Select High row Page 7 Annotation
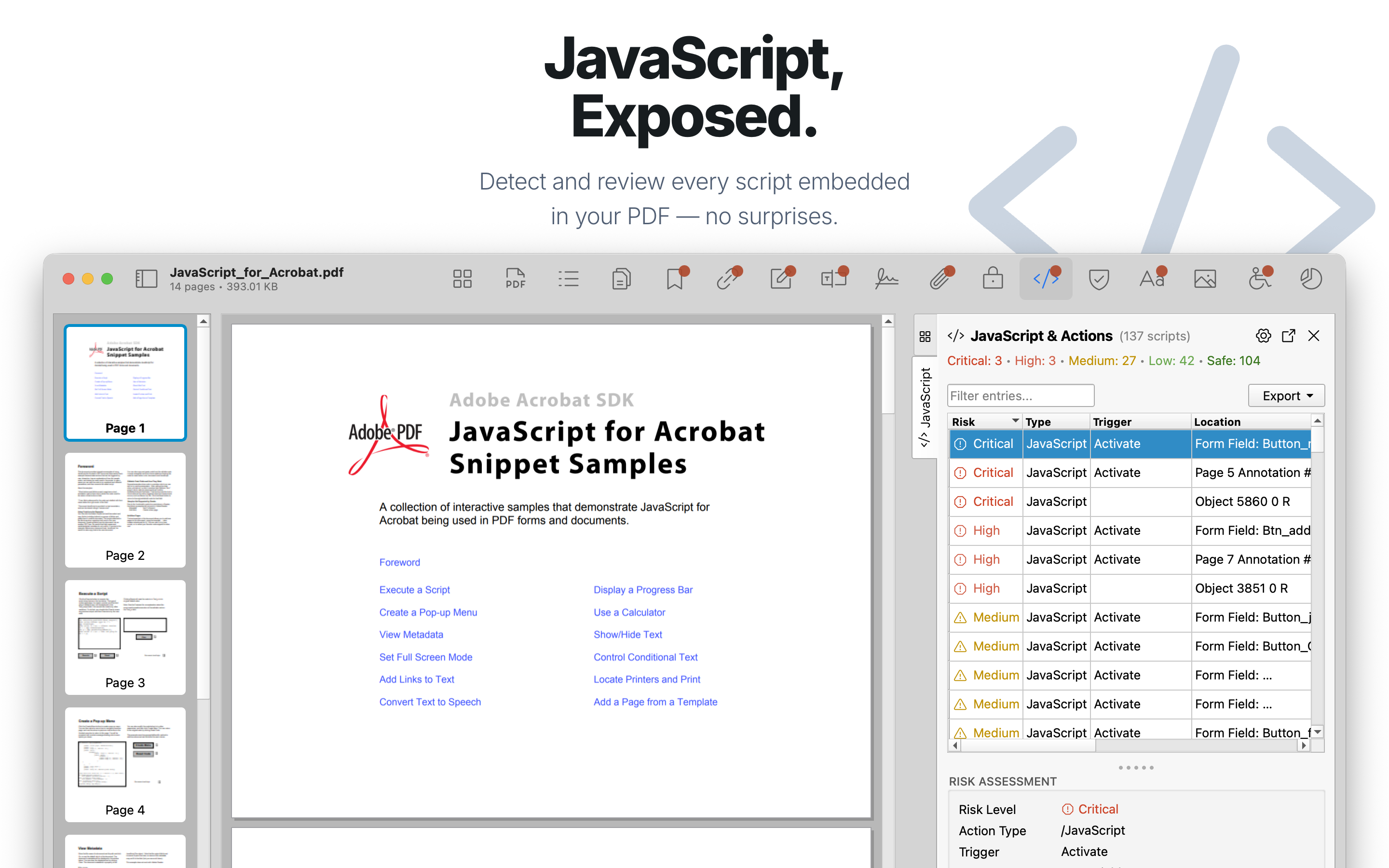Viewport: 1389px width, 868px height. pos(1130,559)
